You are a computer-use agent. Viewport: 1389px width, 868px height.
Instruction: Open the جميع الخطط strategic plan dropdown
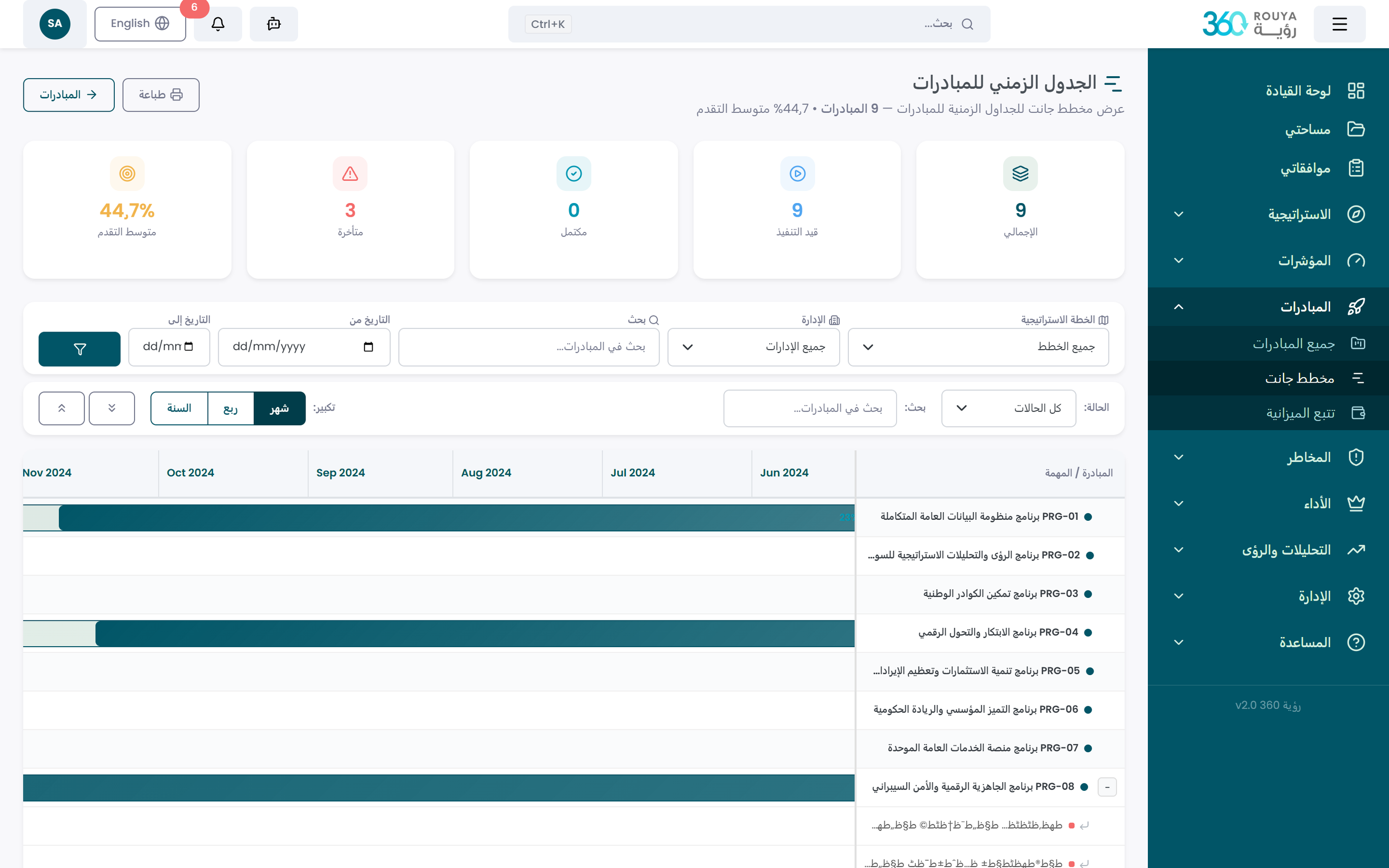(978, 347)
